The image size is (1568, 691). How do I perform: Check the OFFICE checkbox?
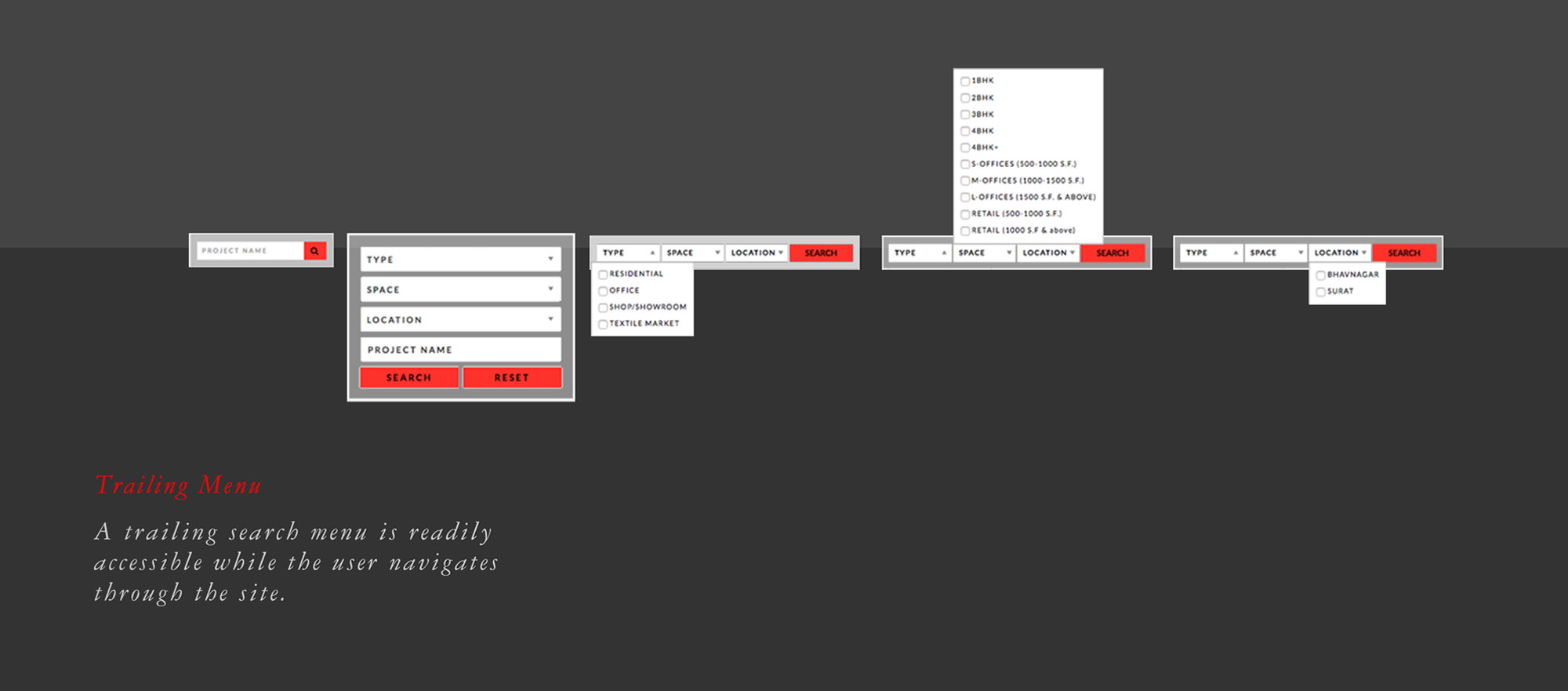tap(603, 291)
